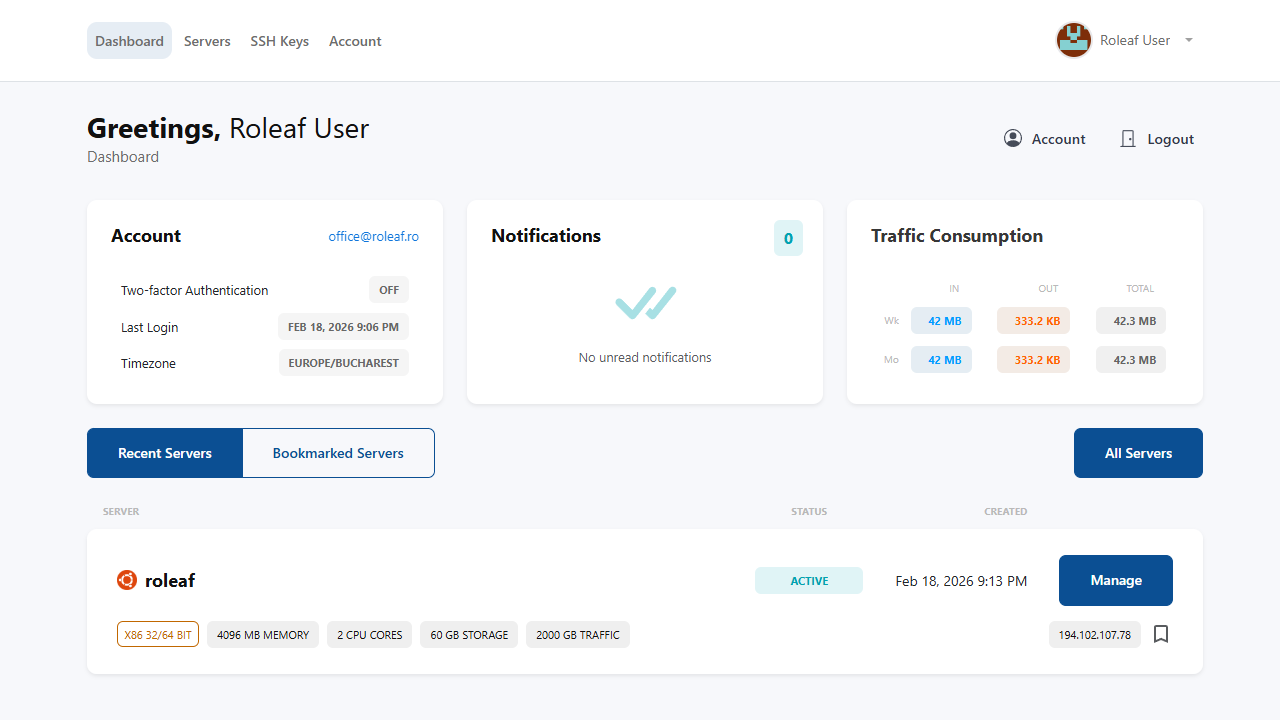Switch to the Bookmarked Servers tab
The height and width of the screenshot is (720, 1280).
pyautogui.click(x=338, y=452)
